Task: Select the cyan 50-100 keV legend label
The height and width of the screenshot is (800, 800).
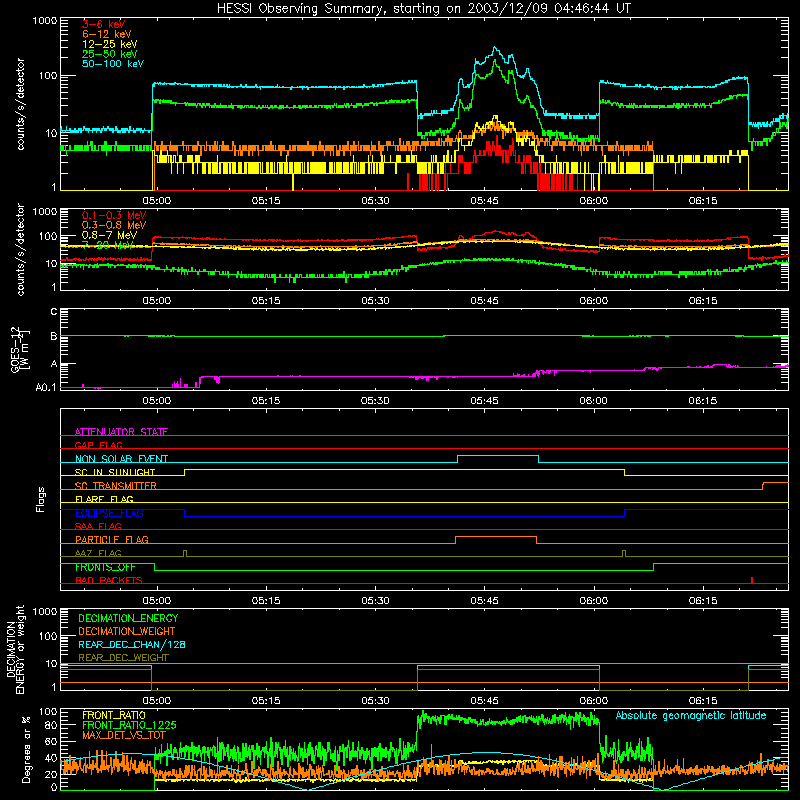Action: [112, 64]
